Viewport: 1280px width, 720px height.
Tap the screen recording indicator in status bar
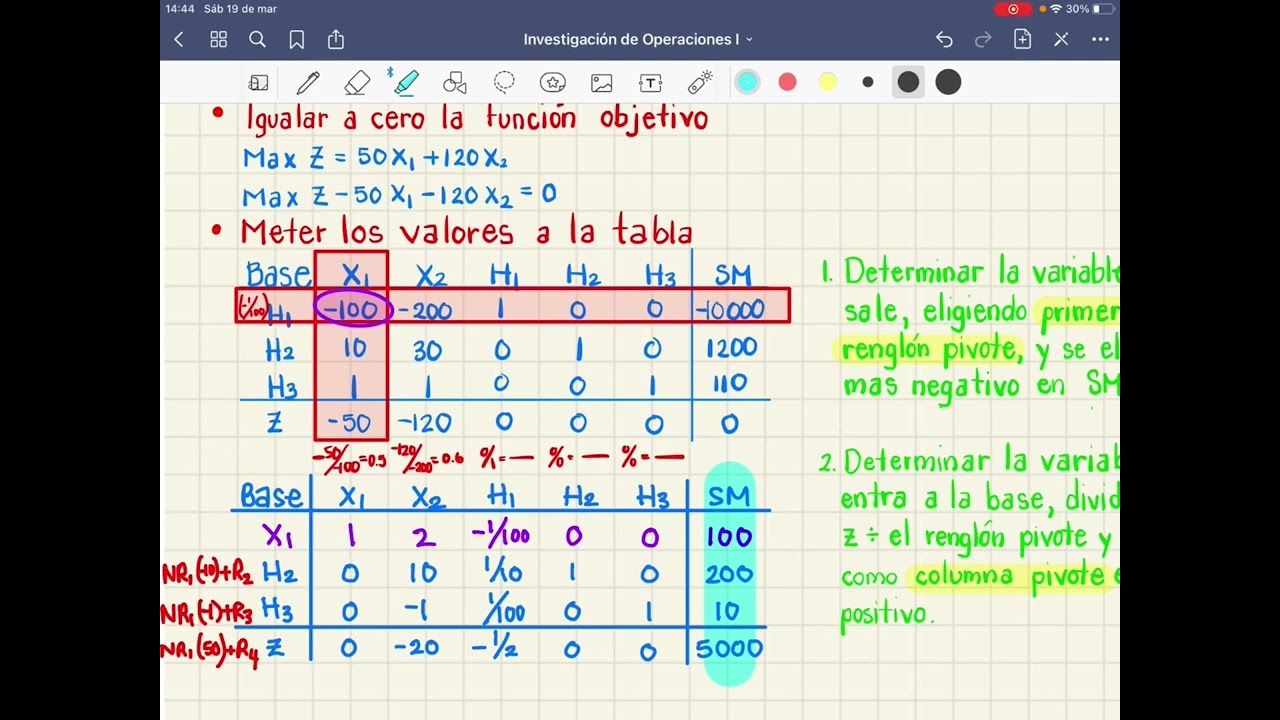tap(1013, 9)
